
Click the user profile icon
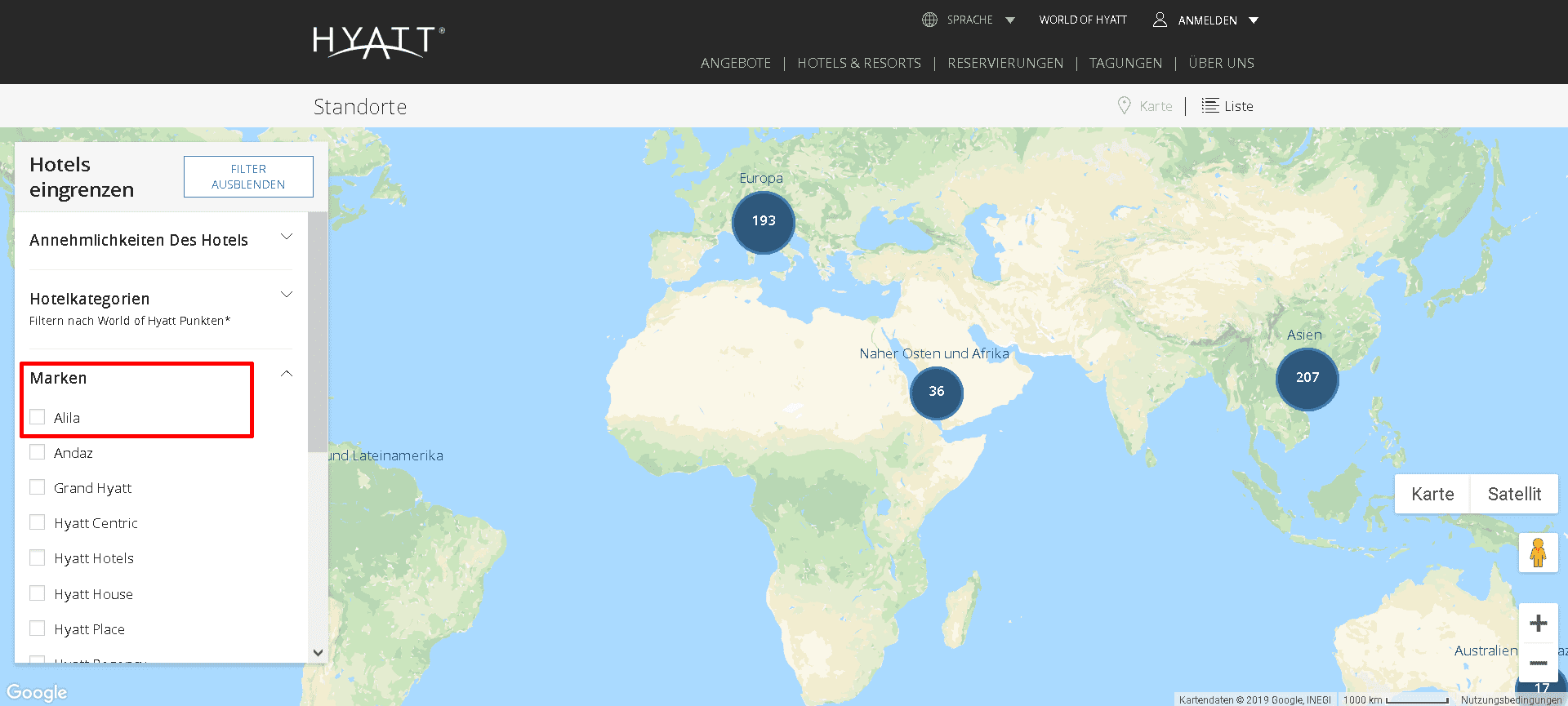pos(1159,20)
